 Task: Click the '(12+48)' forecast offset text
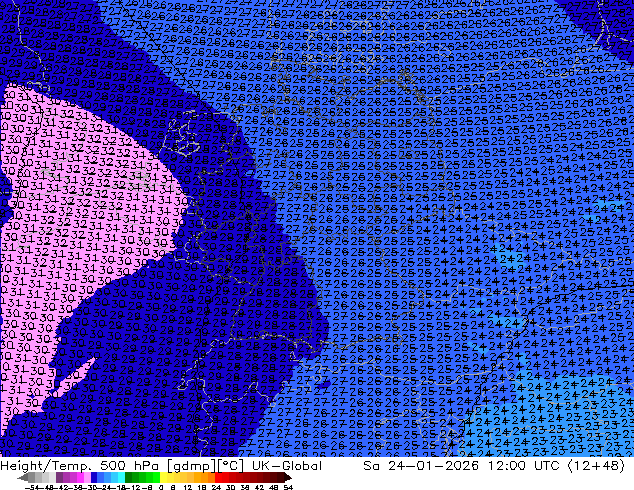[x=597, y=466]
